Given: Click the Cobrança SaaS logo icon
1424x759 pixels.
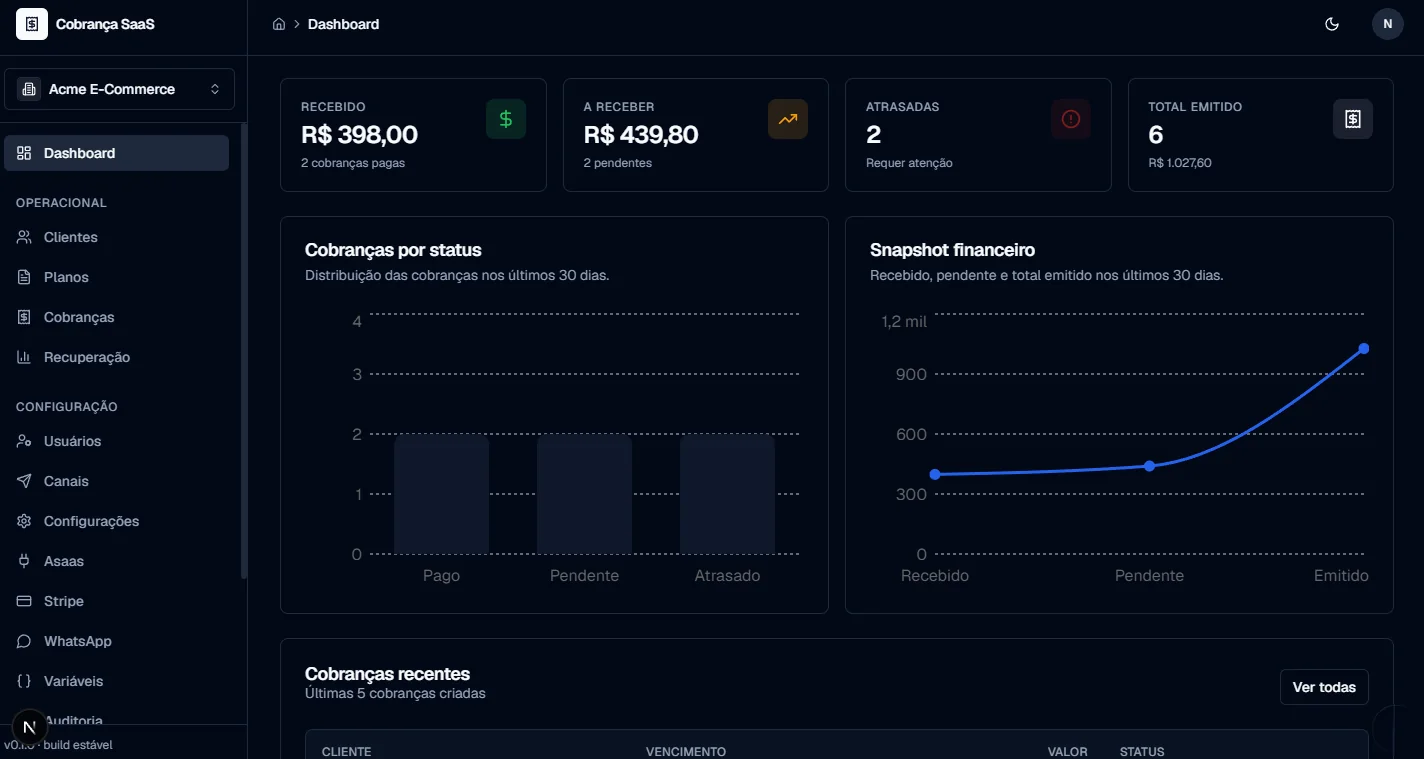Looking at the screenshot, I should (32, 24).
